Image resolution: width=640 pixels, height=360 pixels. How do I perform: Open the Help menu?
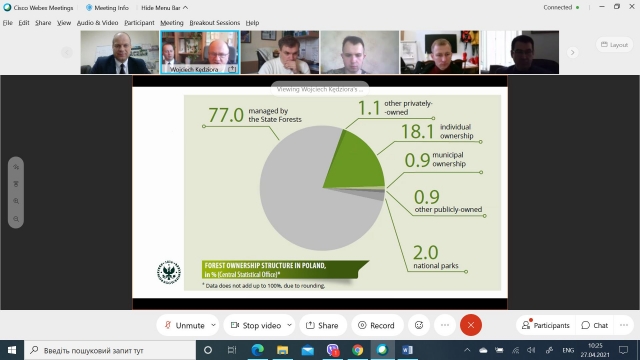tap(252, 23)
